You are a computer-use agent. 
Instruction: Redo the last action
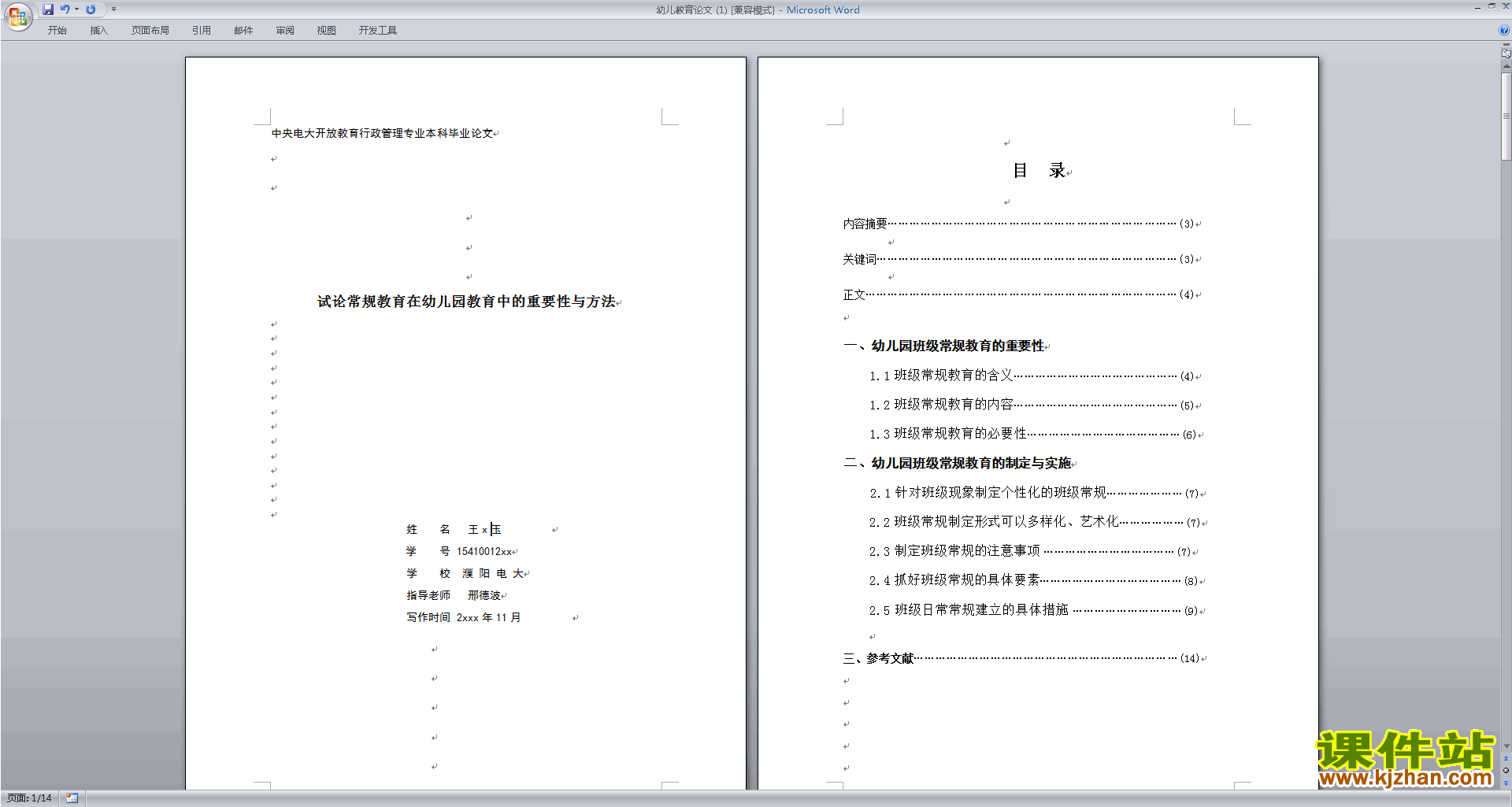[91, 9]
